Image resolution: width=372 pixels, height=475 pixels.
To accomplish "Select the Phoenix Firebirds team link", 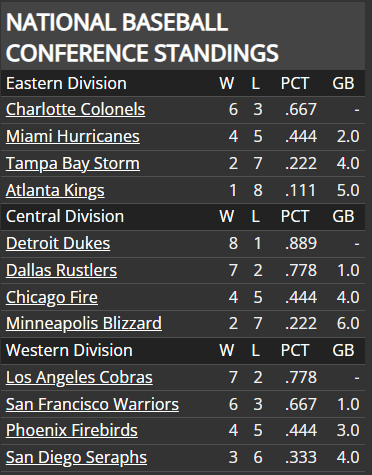I will [72, 430].
